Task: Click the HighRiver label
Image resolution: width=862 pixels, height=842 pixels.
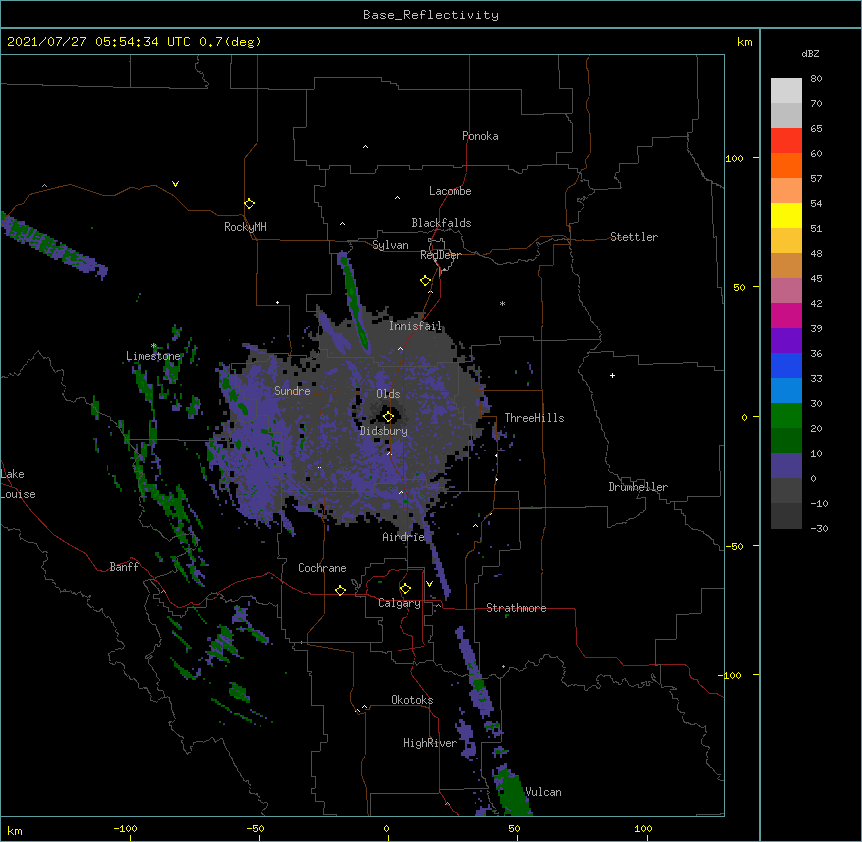Action: coord(430,743)
